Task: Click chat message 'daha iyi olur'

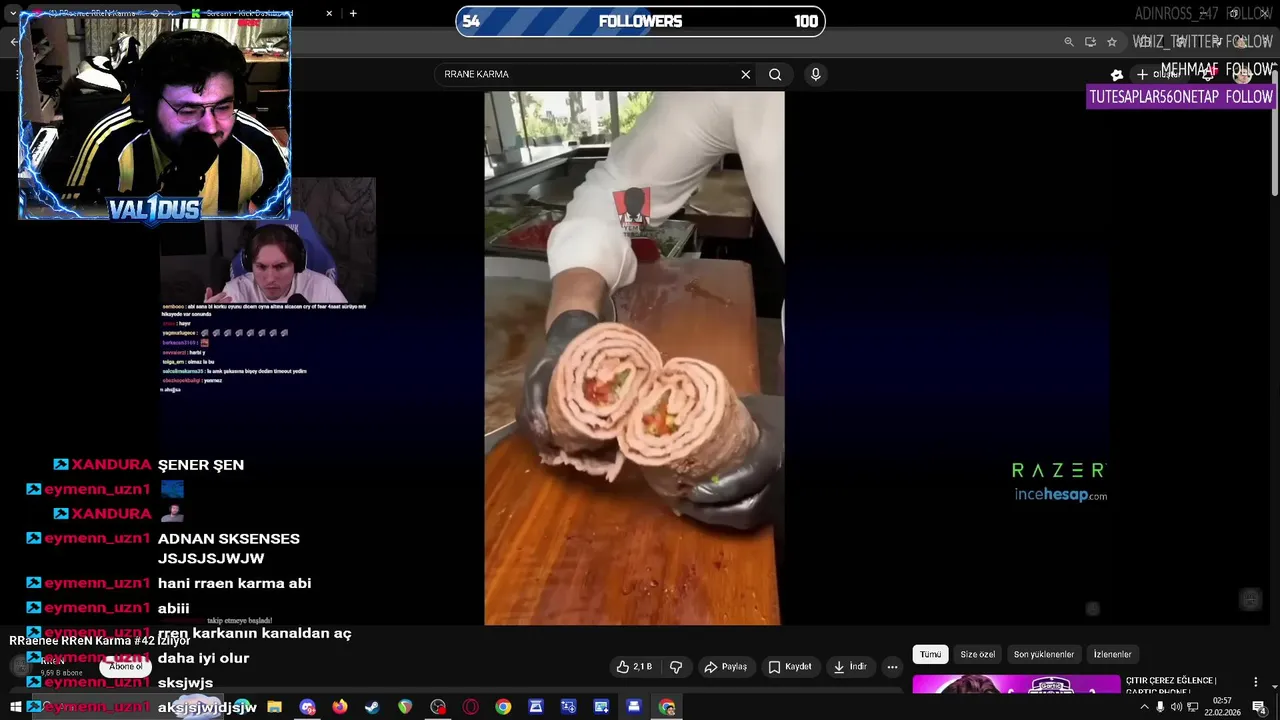Action: click(203, 658)
